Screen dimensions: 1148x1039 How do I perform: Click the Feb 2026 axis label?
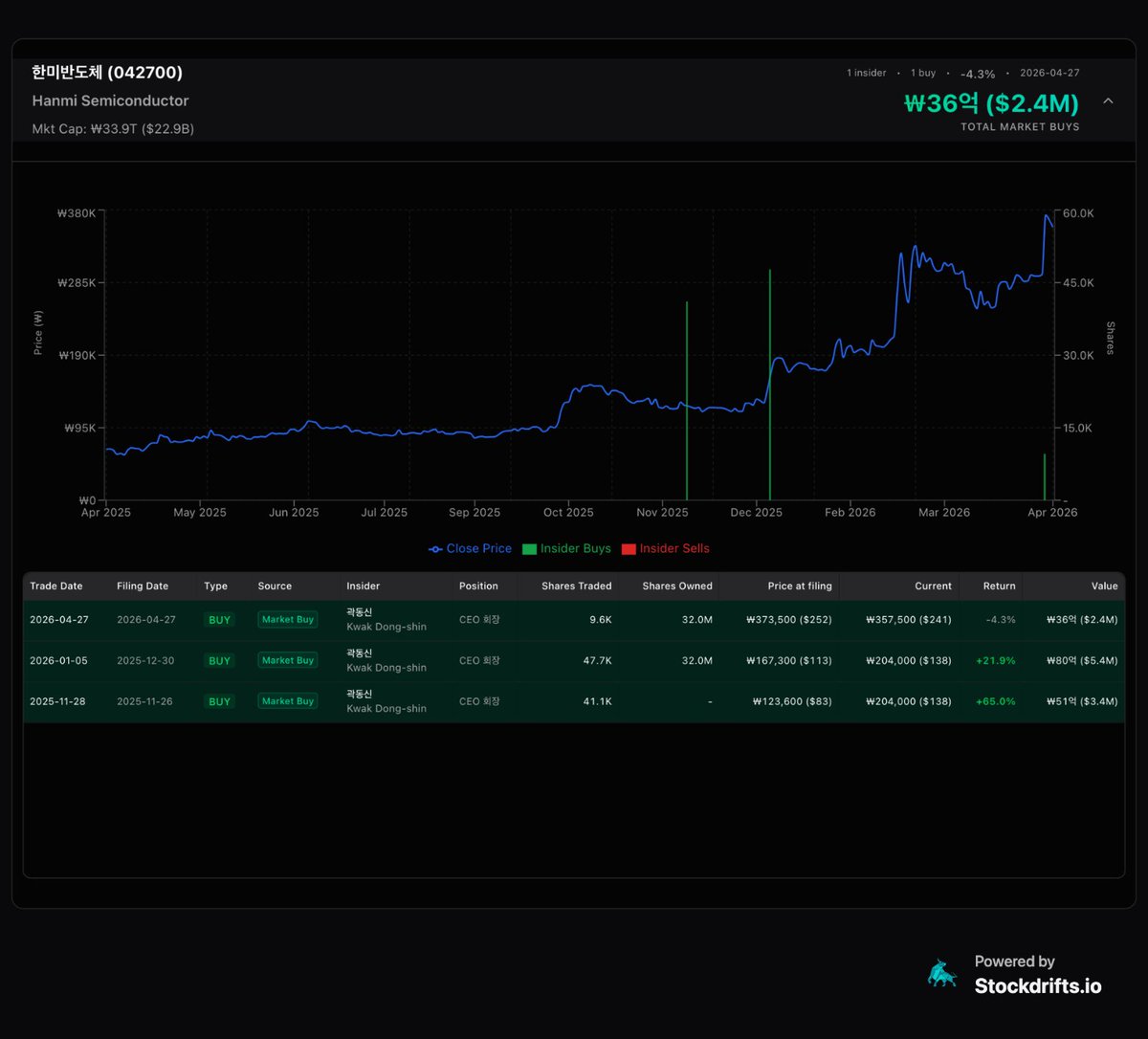pos(850,513)
